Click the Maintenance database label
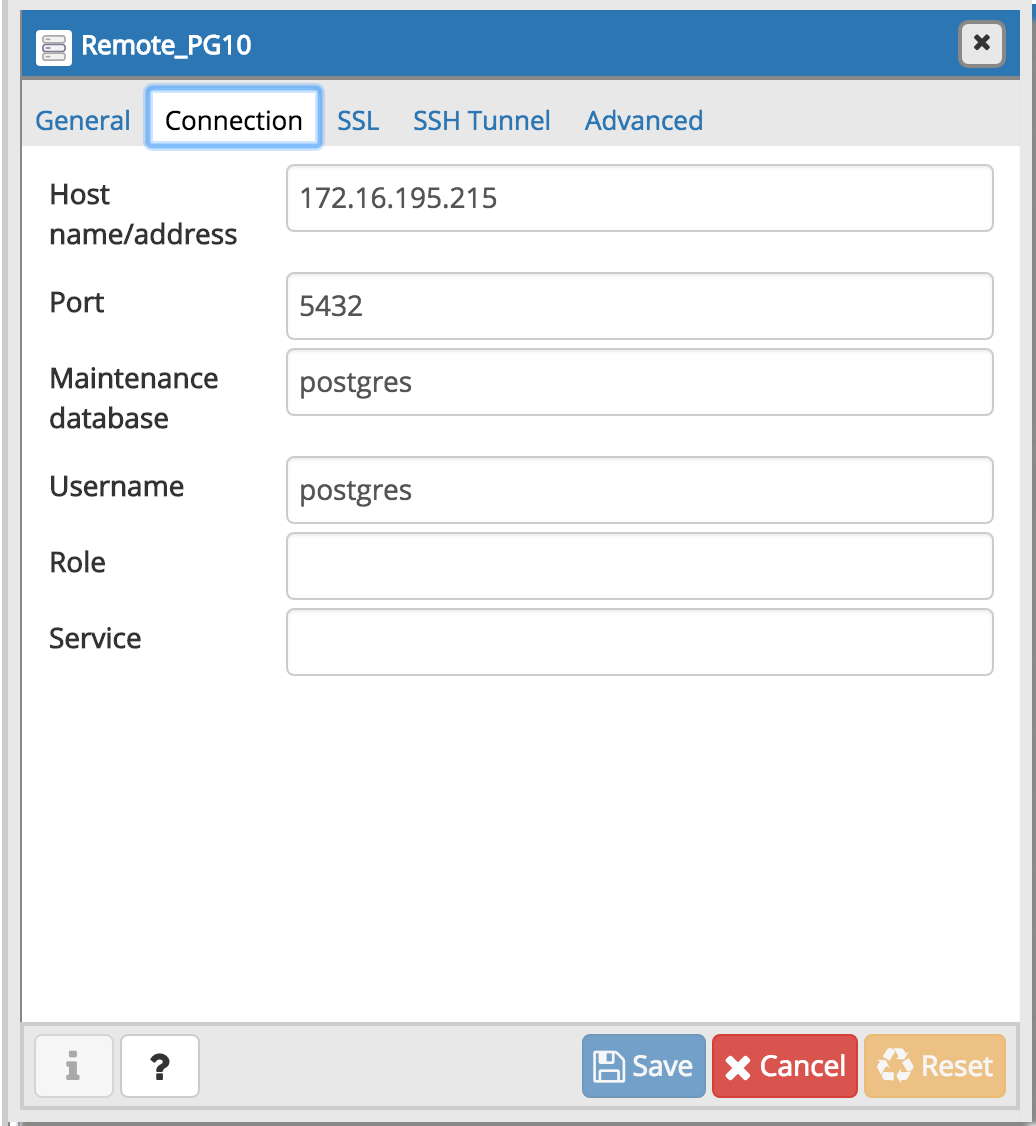The image size is (1036, 1126). point(134,398)
